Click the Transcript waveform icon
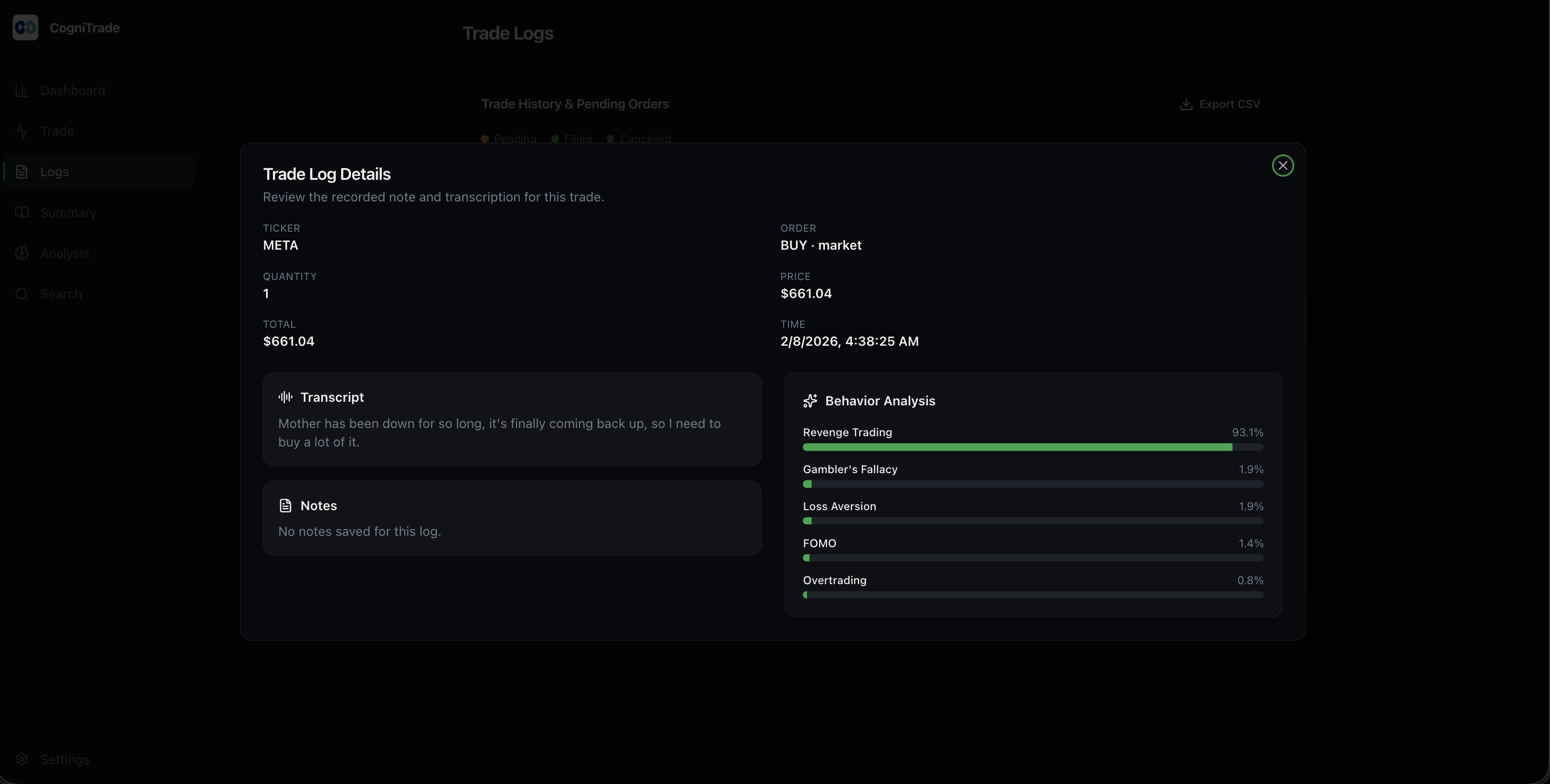 click(x=285, y=397)
